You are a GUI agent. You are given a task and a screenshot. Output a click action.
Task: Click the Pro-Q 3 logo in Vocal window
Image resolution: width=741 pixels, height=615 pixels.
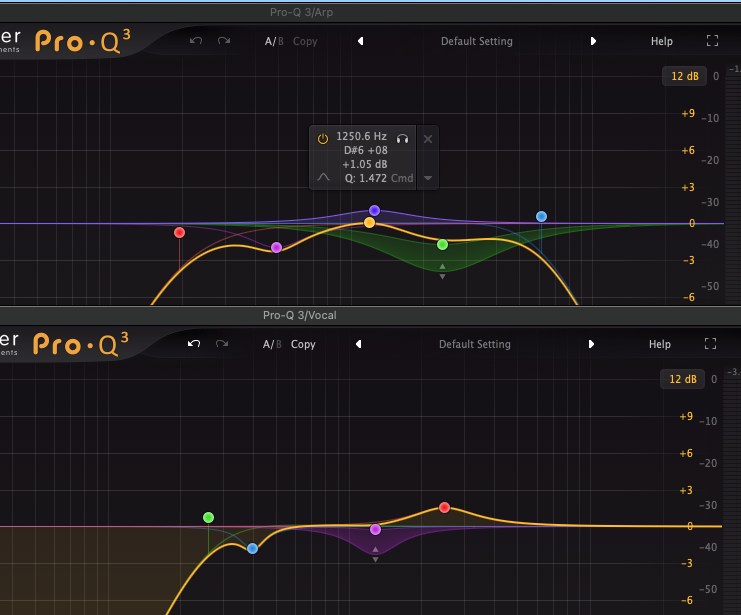81,344
